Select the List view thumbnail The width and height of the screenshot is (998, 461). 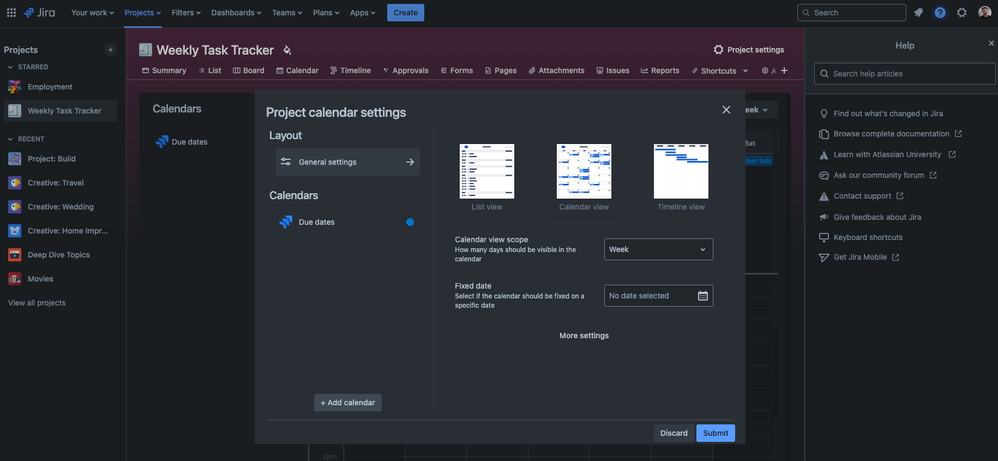tap(487, 177)
